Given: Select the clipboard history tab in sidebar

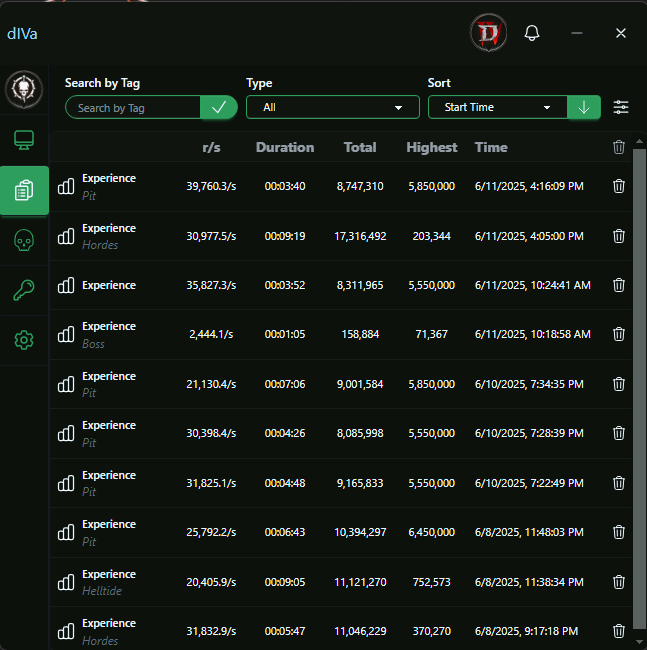Looking at the screenshot, I should tap(24, 190).
